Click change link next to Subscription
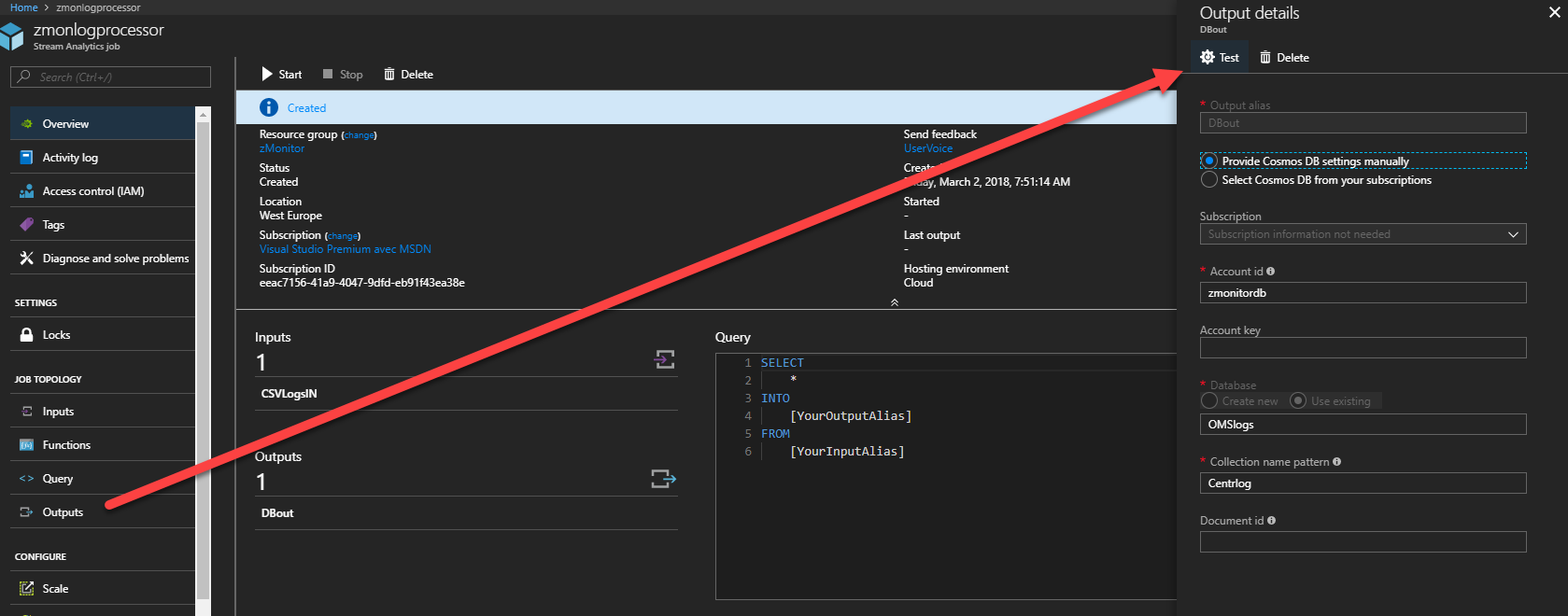Image resolution: width=1568 pixels, height=616 pixels. click(343, 236)
